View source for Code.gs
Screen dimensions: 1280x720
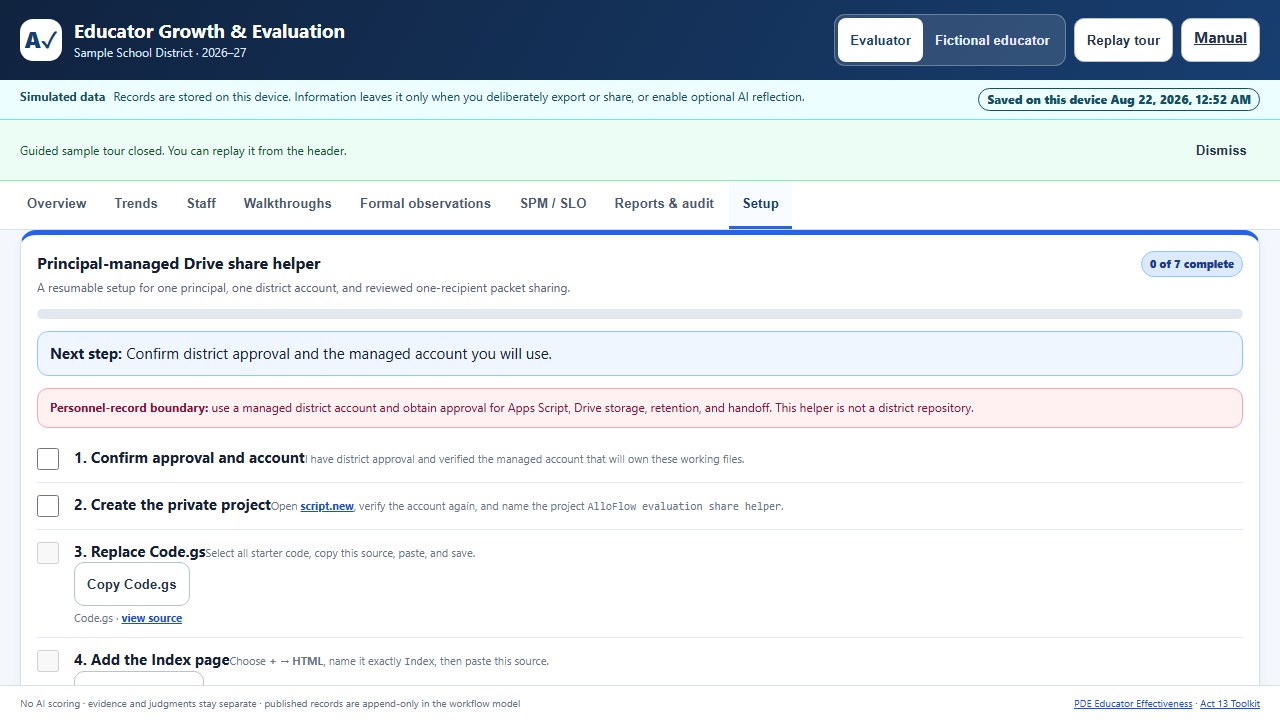coord(152,618)
